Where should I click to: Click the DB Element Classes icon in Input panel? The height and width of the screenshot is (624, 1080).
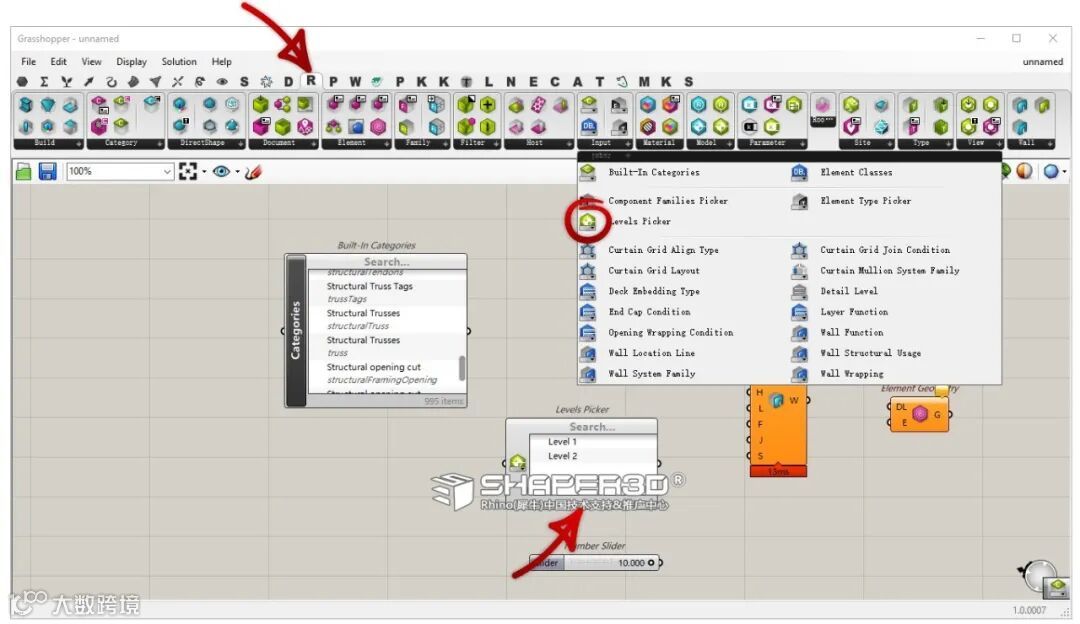pyautogui.click(x=588, y=127)
